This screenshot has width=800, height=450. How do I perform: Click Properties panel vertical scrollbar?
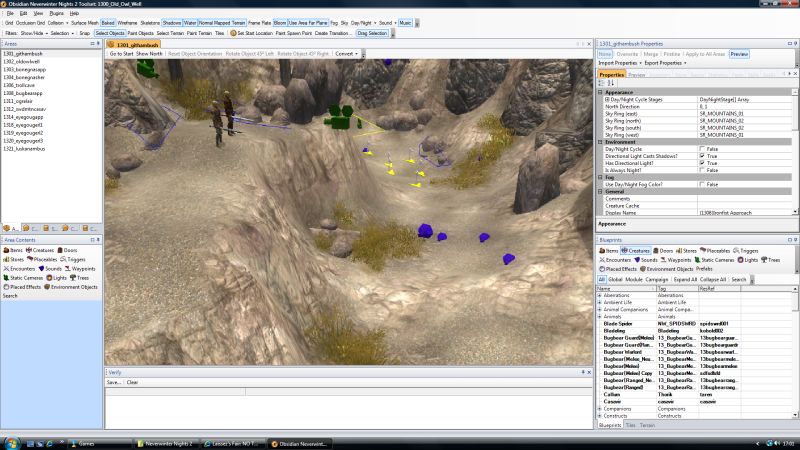pos(795,152)
